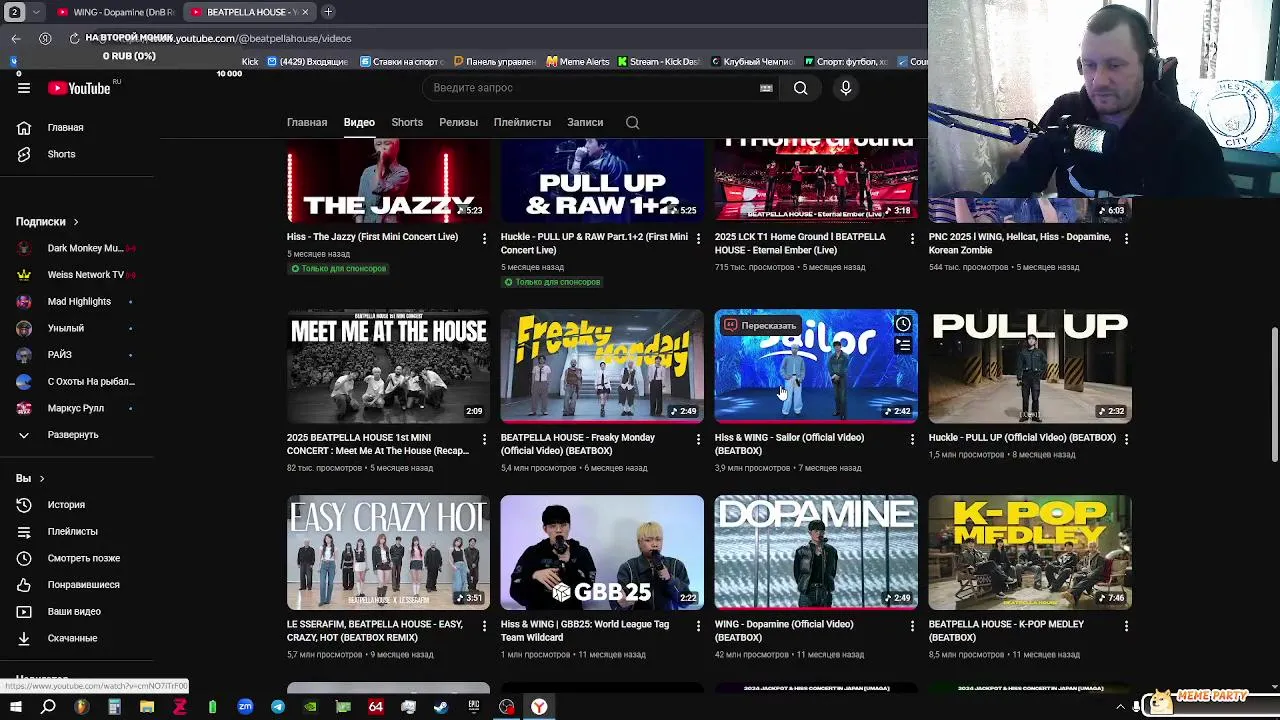Open options menu for Freaky Monday video
The width and height of the screenshot is (1280, 720).
click(x=698, y=439)
